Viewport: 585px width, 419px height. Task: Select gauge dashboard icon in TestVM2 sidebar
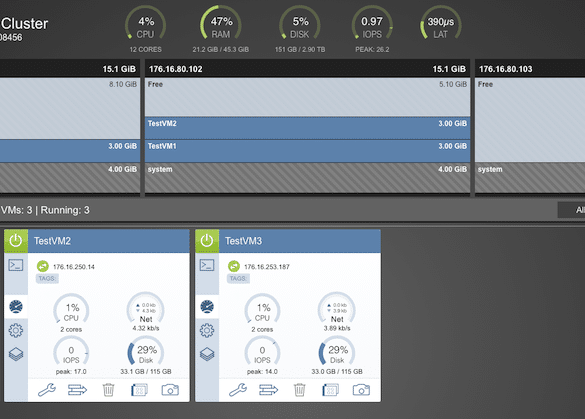[x=16, y=307]
